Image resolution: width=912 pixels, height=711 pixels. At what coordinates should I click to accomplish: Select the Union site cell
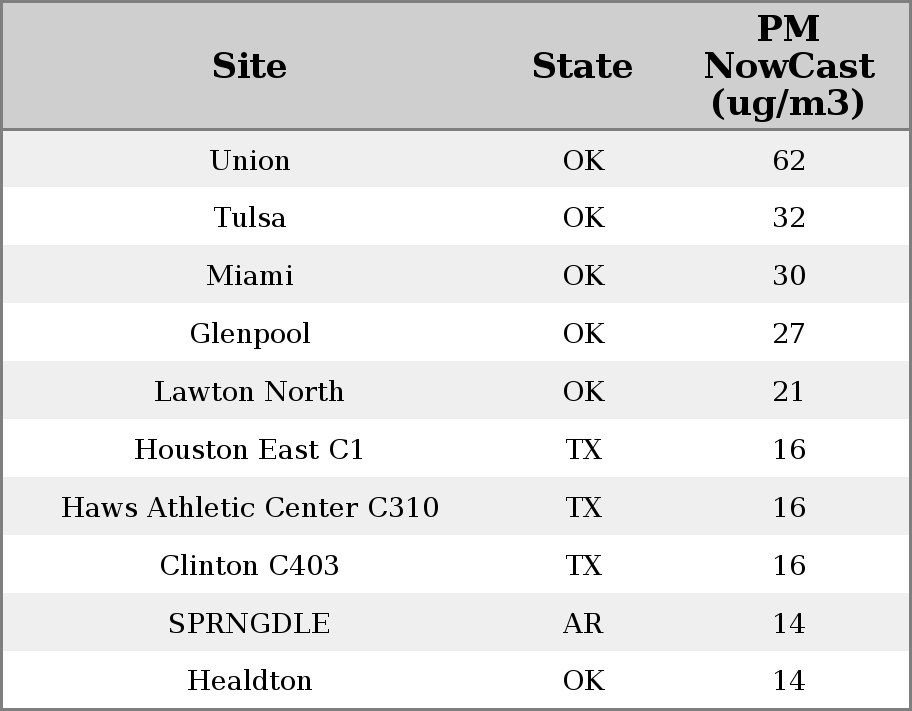pyautogui.click(x=250, y=160)
